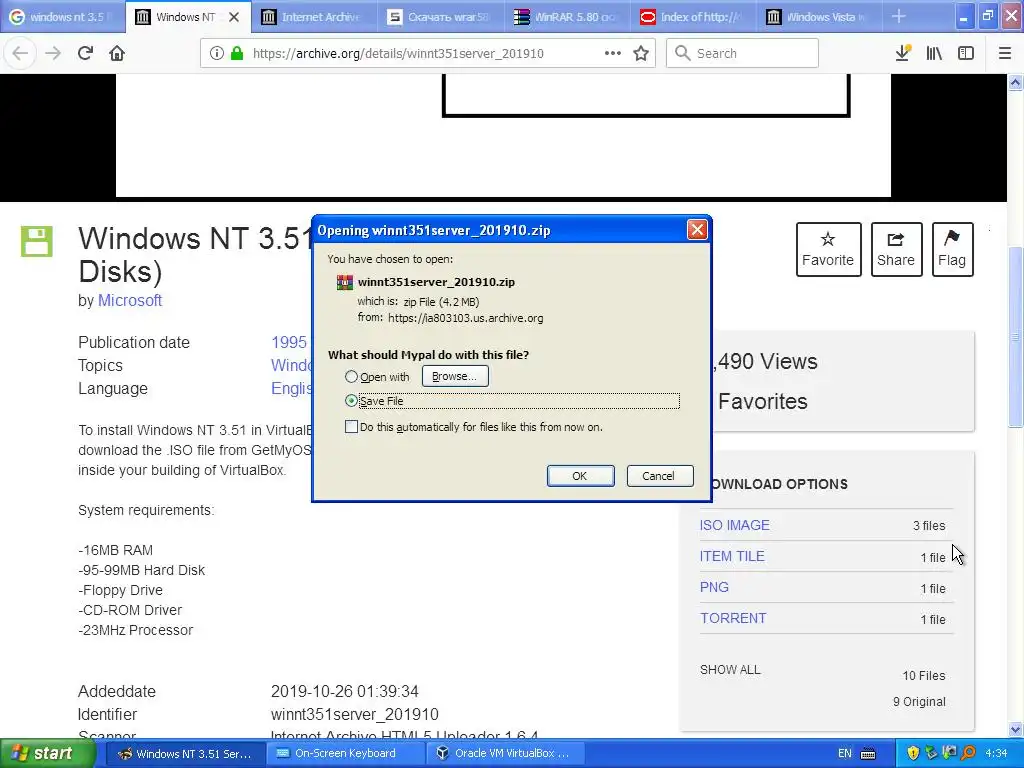Screen dimensions: 1024x768
Task: Click the page scrollbar down arrow
Action: (1016, 729)
